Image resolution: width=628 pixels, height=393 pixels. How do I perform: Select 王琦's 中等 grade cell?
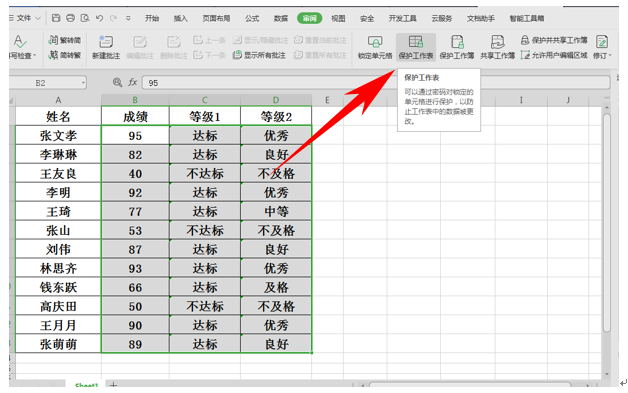[276, 212]
